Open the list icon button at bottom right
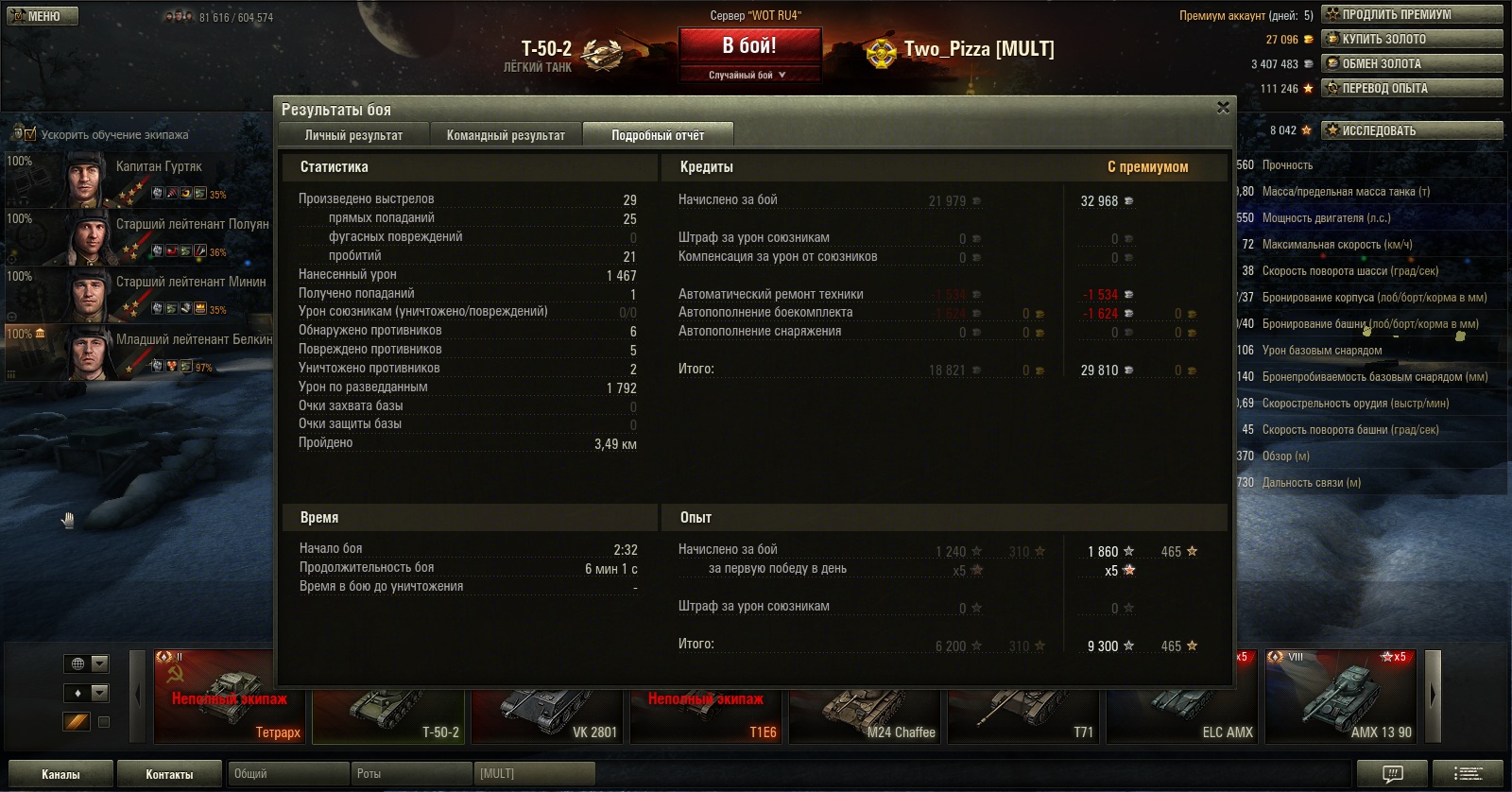 [x=1468, y=773]
